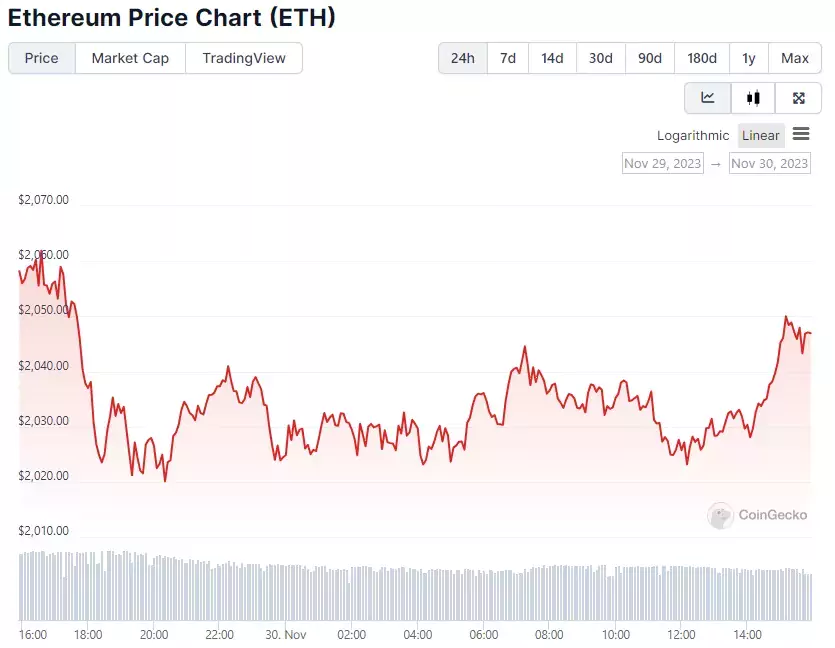The width and height of the screenshot is (835, 648).
Task: Switch to the Price tab
Action: (x=42, y=58)
